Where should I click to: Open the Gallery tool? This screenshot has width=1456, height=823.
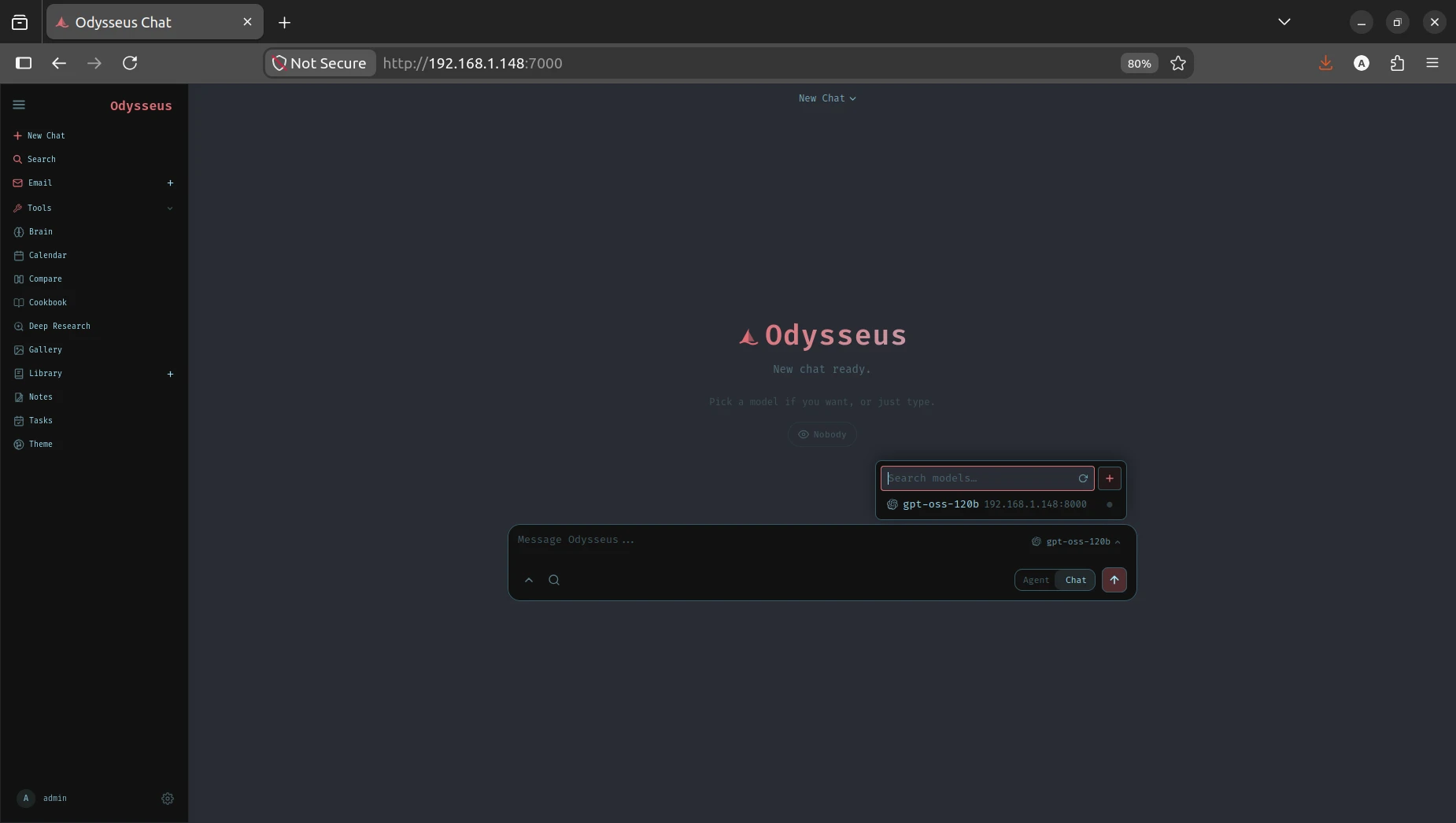click(38, 349)
